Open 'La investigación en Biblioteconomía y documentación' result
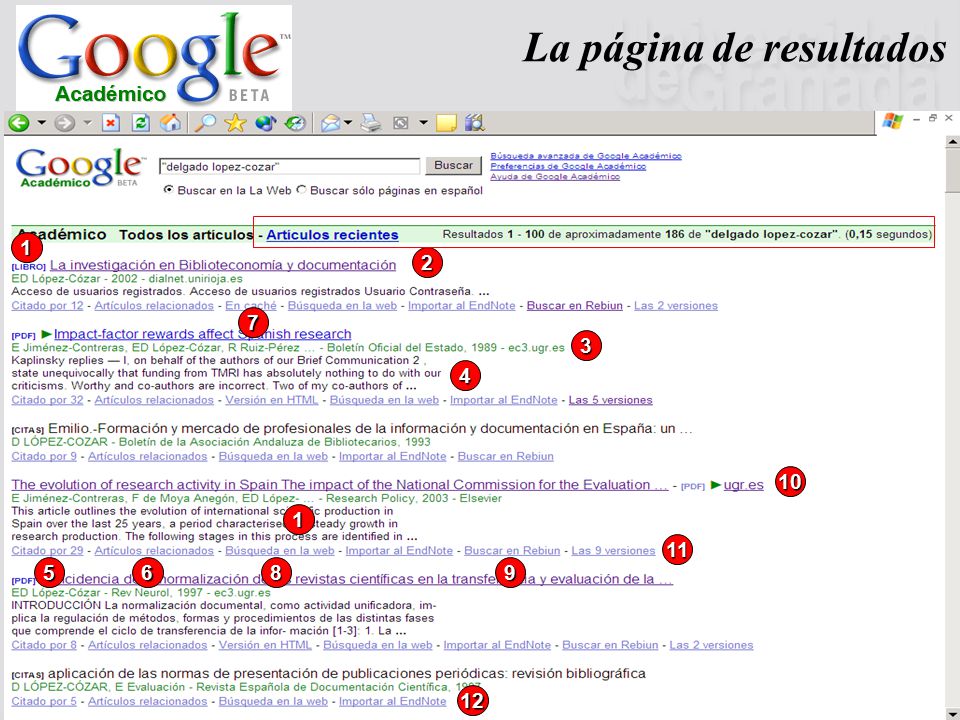This screenshot has width=960, height=720. 223,265
